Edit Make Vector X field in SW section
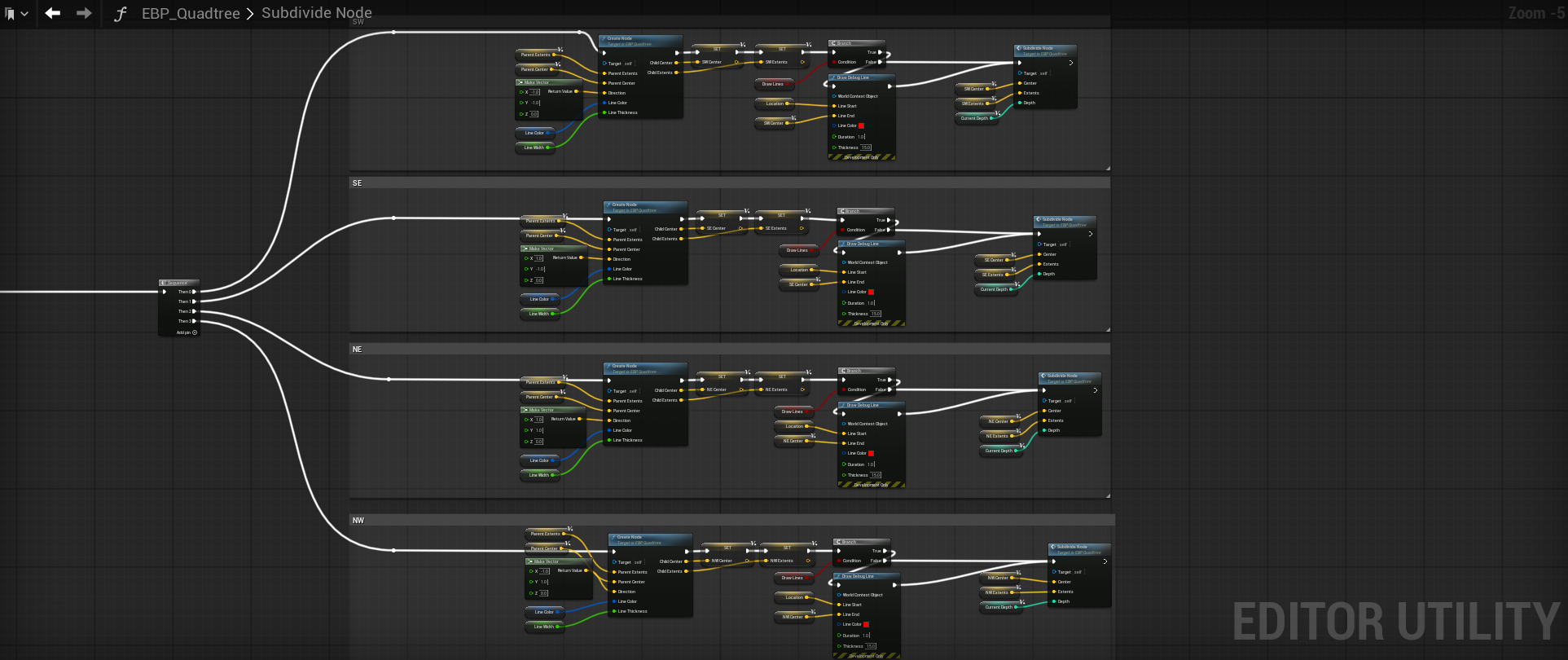This screenshot has width=1568, height=660. pos(535,92)
